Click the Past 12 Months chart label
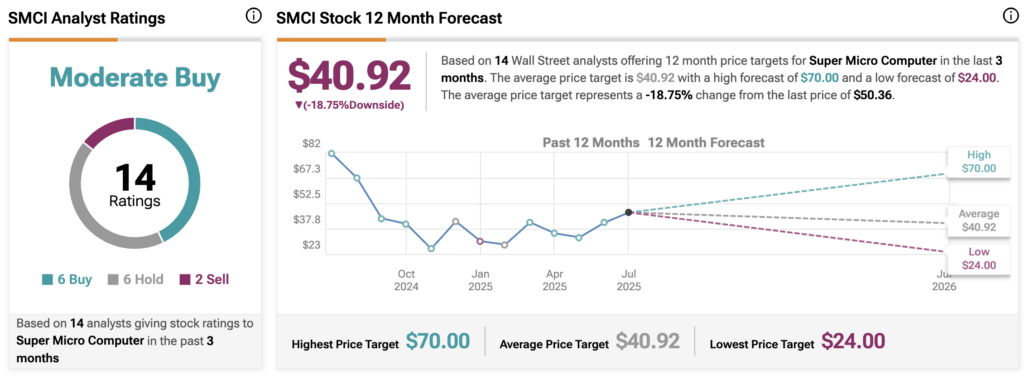Image resolution: width=1024 pixels, height=389 pixels. [591, 142]
